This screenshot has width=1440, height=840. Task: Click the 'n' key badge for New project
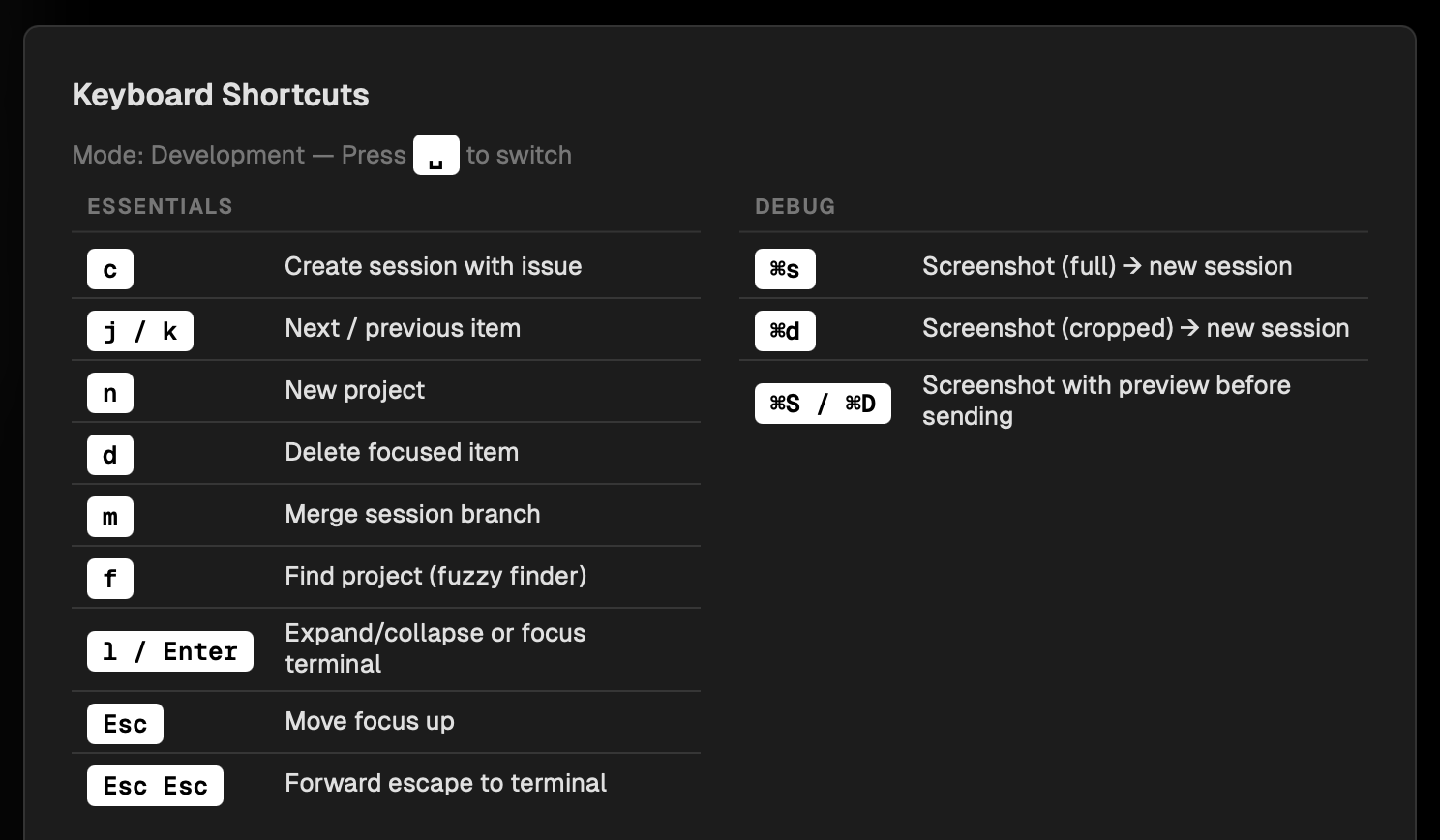pyautogui.click(x=109, y=393)
